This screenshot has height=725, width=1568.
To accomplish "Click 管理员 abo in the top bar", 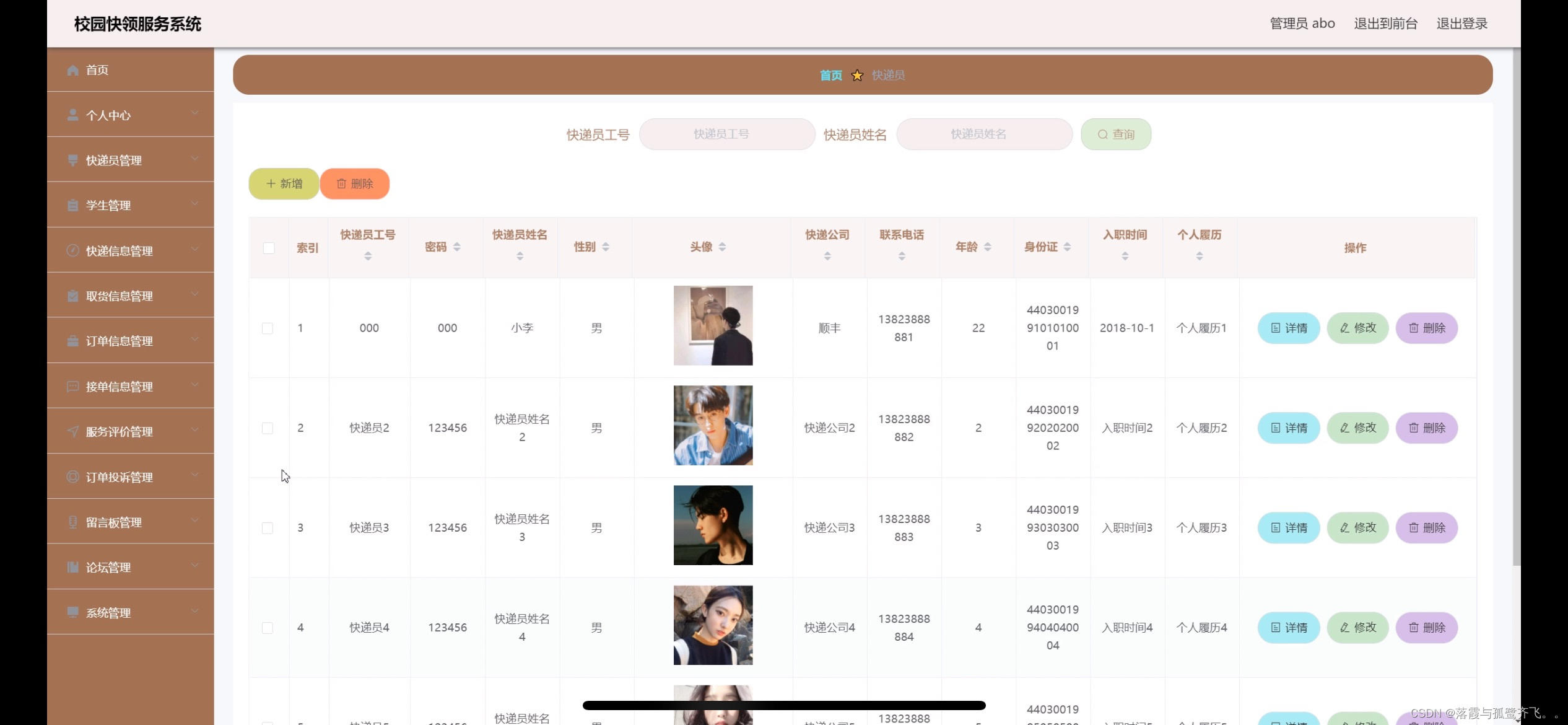I will 1302,24.
